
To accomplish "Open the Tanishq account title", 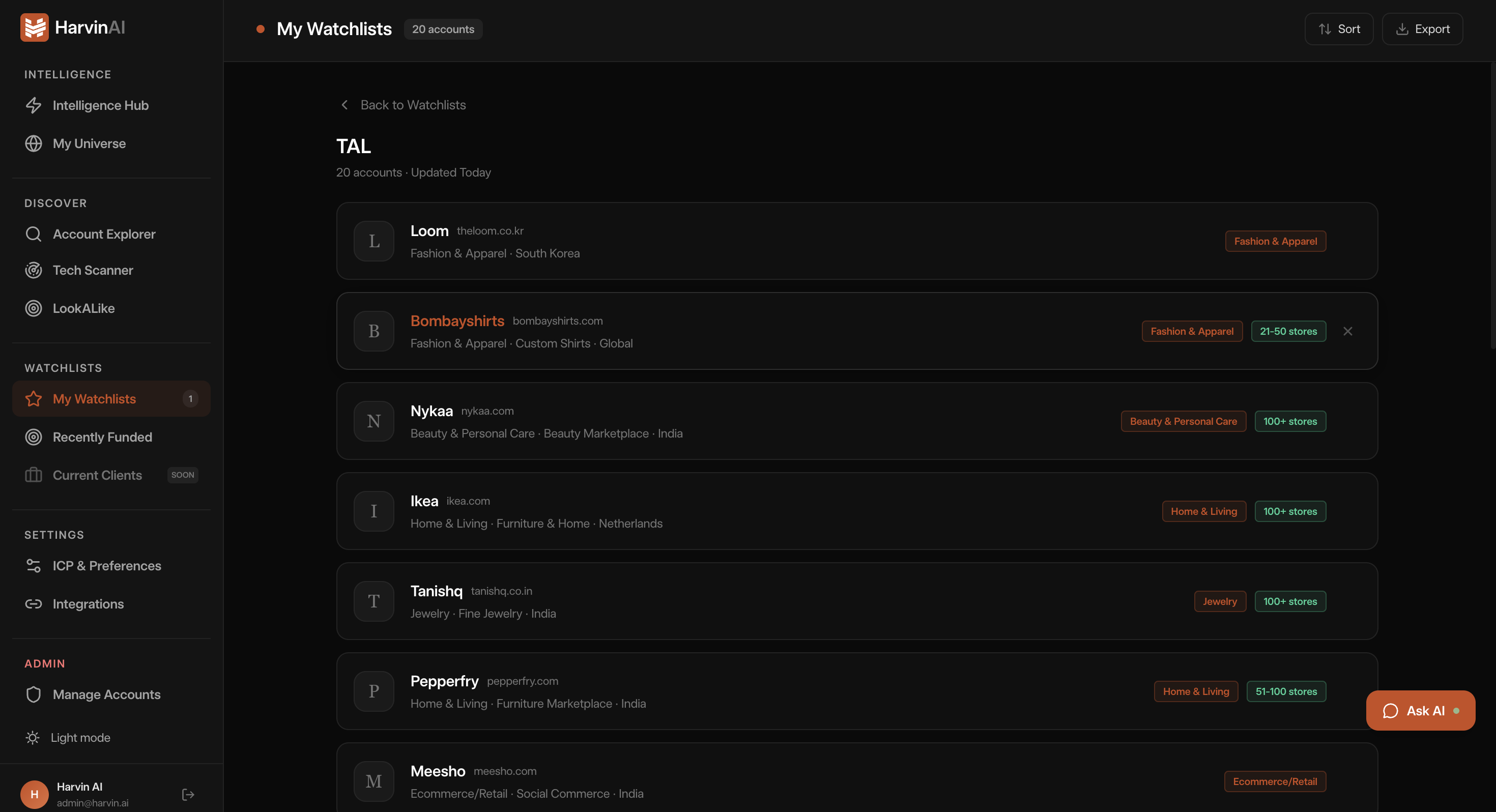I will click(x=436, y=591).
